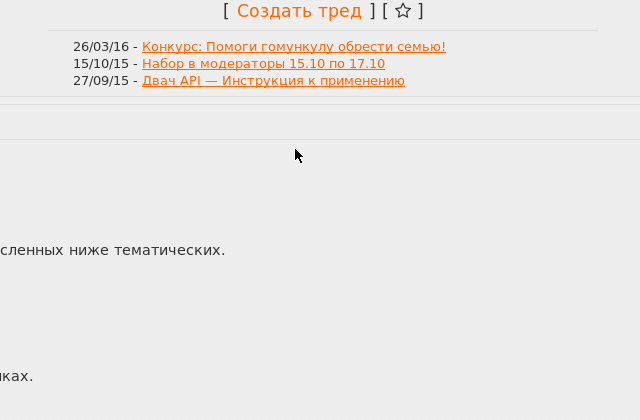The image size is (640, 420).
Task: Click the truncated word 'сленных'
Action: (x=32, y=250)
